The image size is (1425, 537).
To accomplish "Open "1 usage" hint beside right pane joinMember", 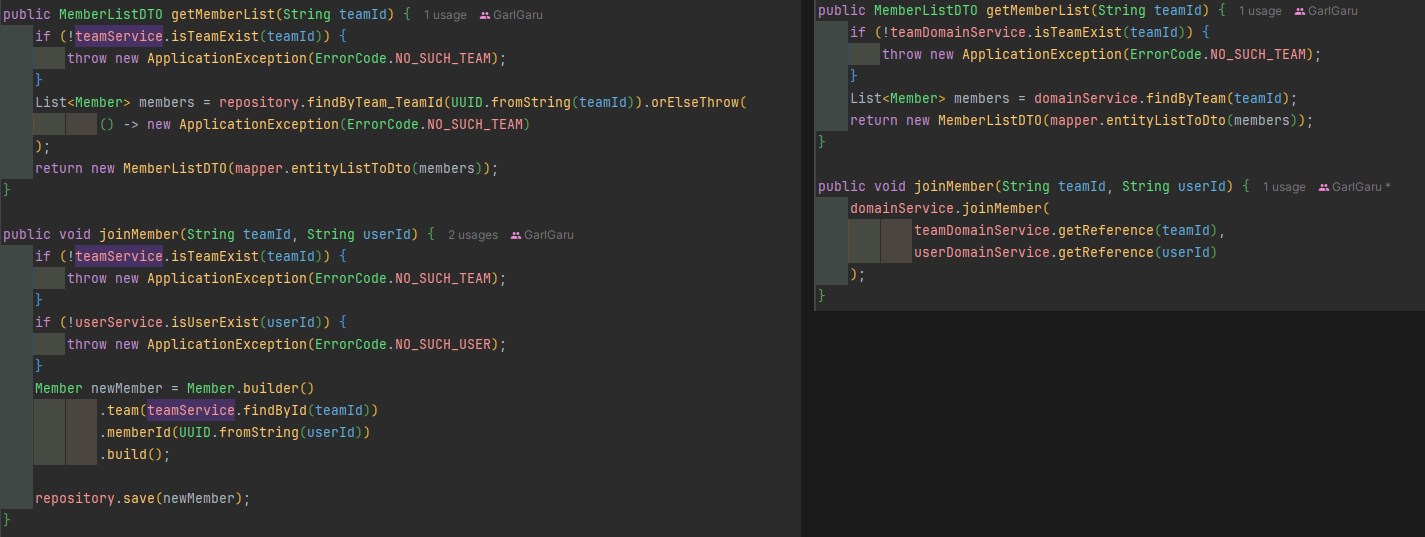I will [x=1283, y=187].
